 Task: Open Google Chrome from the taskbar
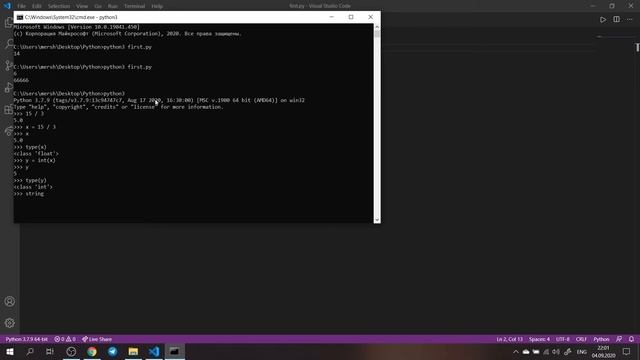click(92, 351)
